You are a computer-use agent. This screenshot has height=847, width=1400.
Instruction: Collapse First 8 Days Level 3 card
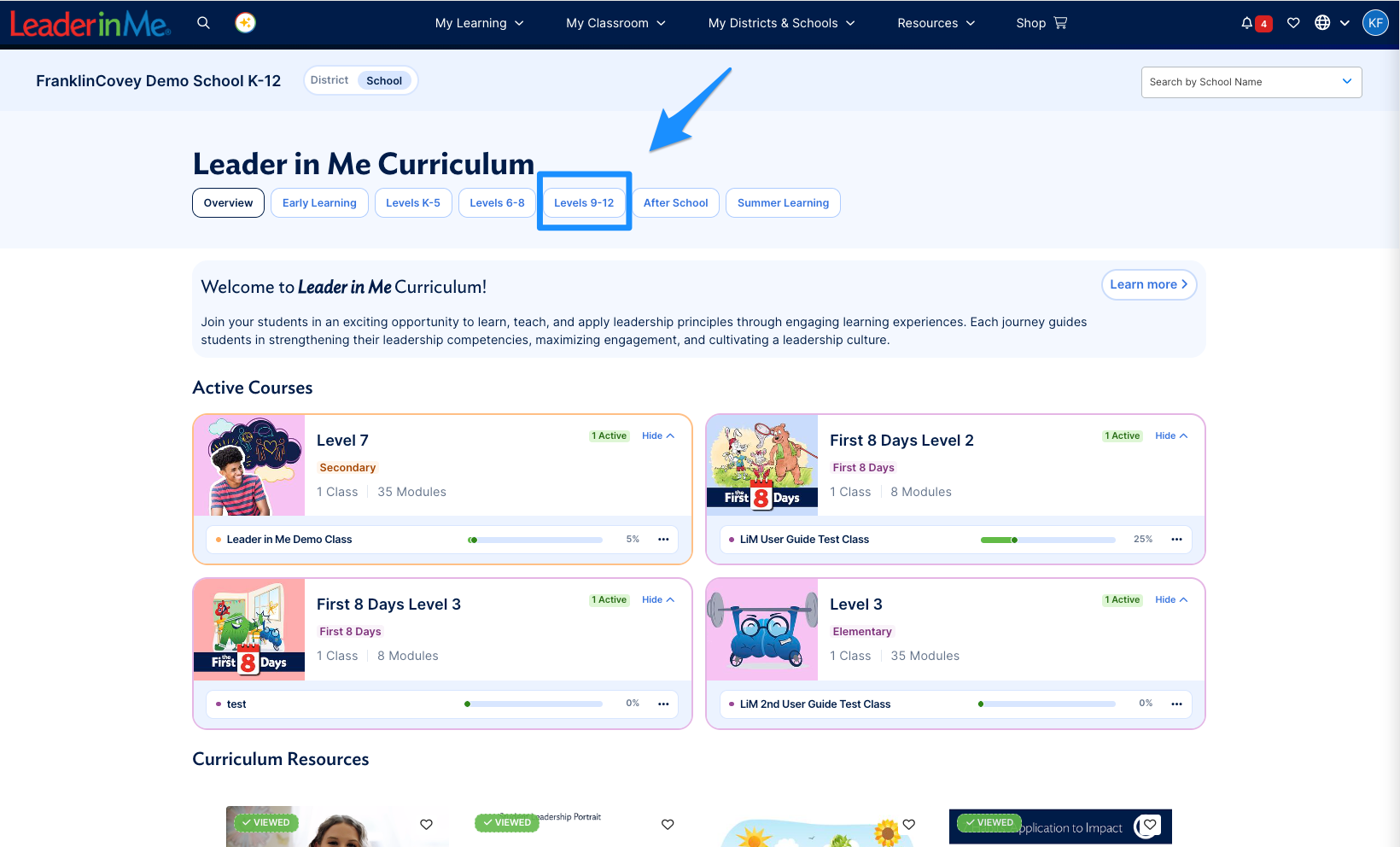[x=658, y=600]
